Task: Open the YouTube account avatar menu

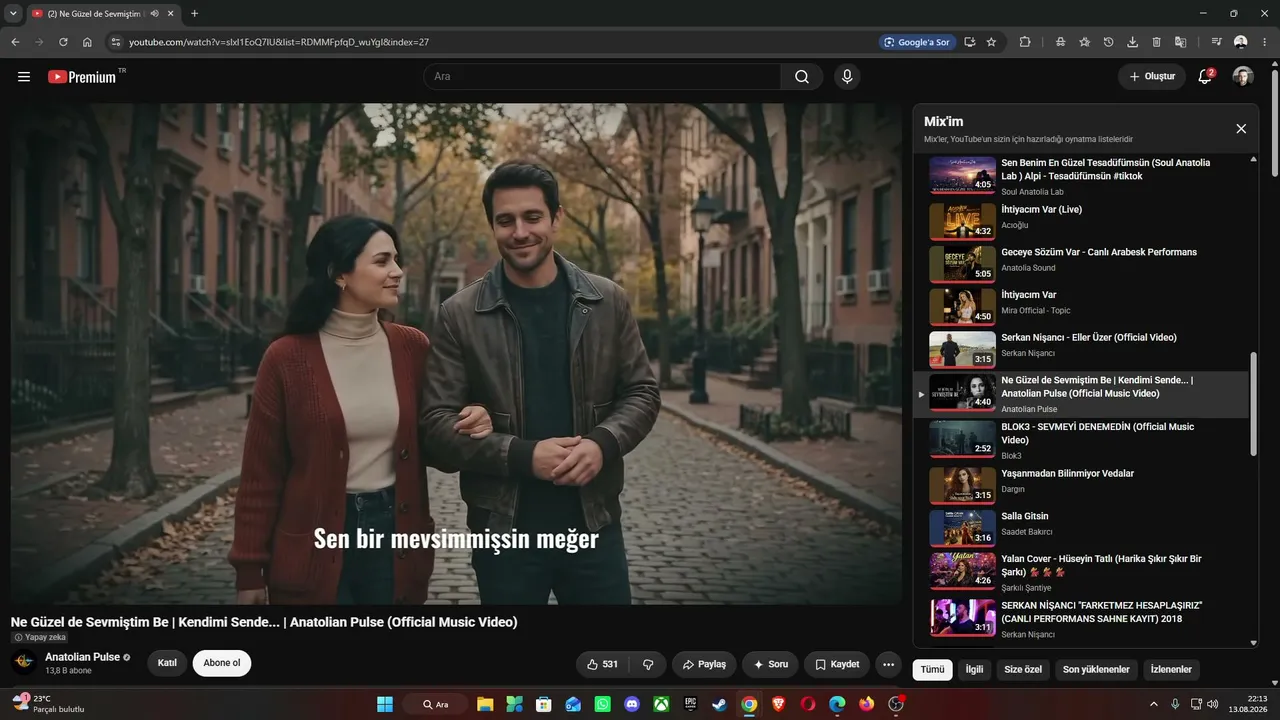Action: pyautogui.click(x=1243, y=77)
